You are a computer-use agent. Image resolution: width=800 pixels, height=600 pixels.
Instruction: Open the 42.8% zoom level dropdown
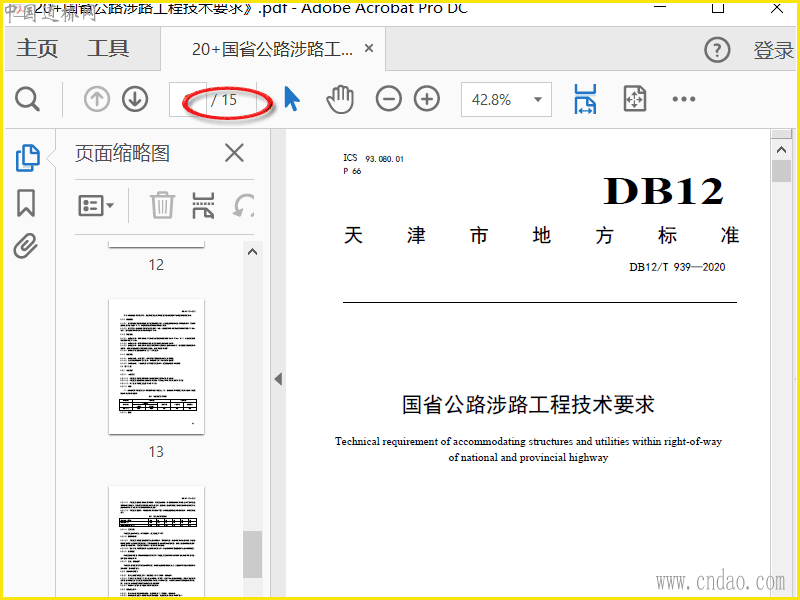pos(506,99)
